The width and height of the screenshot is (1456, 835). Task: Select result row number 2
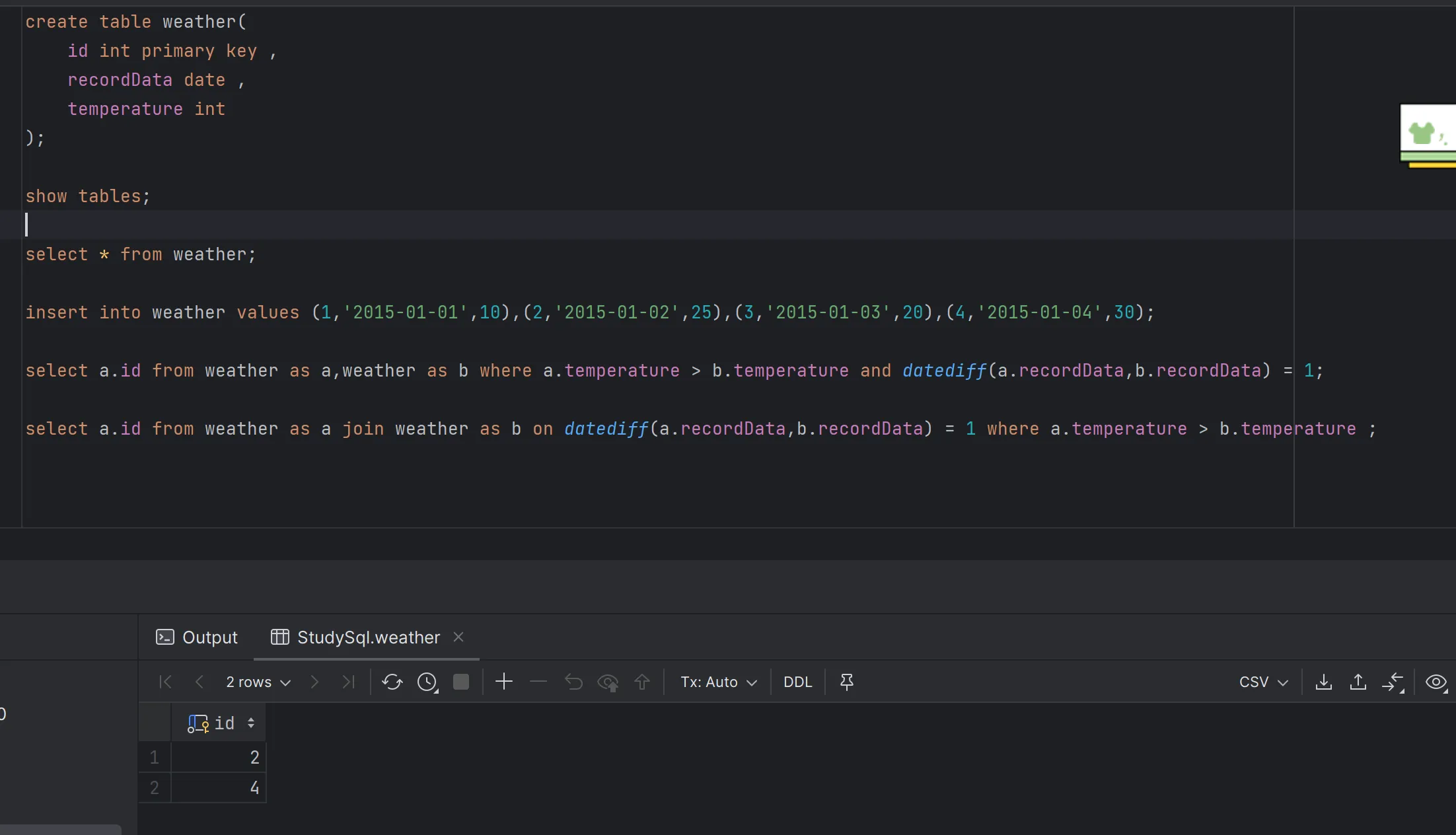point(155,787)
